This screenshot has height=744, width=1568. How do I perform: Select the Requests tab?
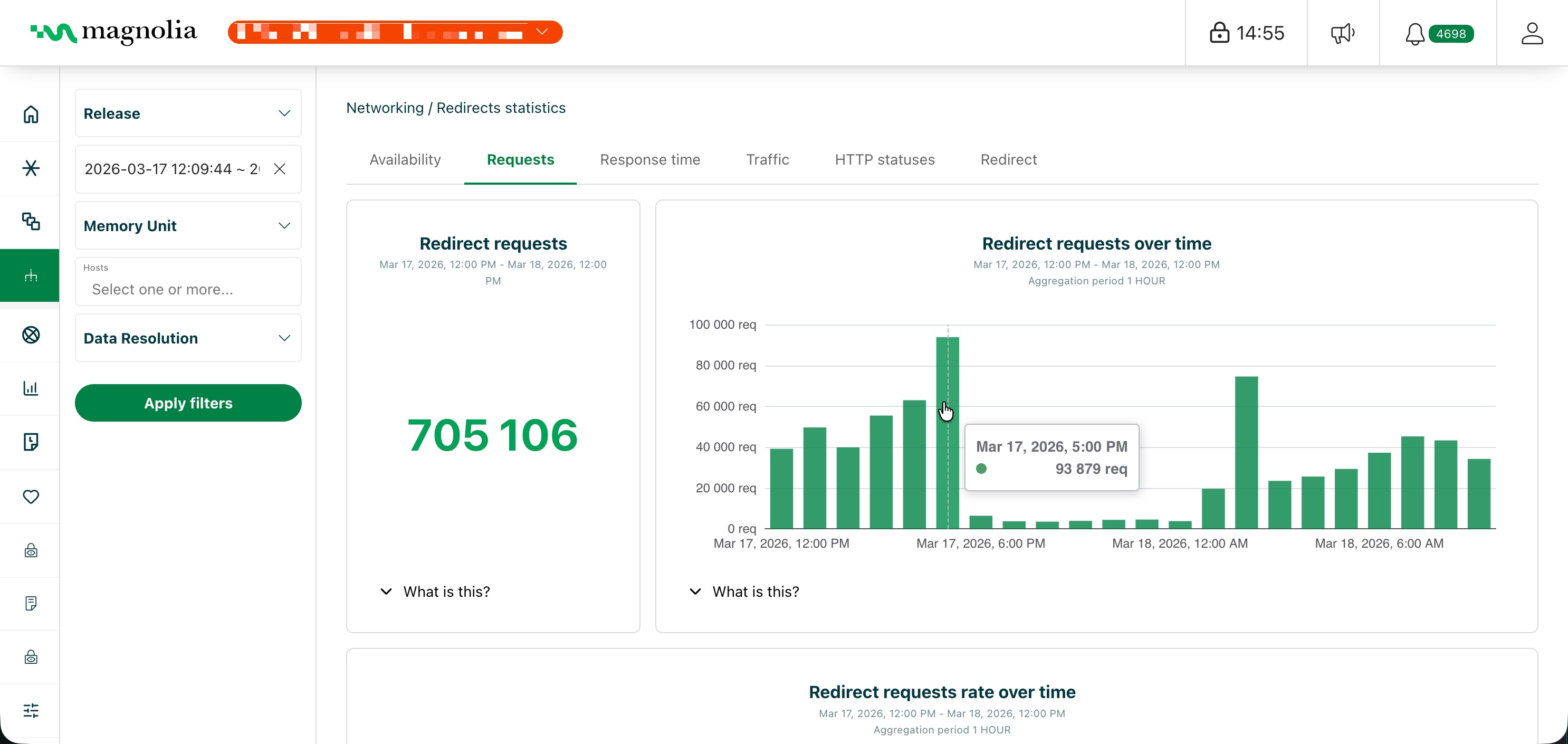tap(520, 159)
